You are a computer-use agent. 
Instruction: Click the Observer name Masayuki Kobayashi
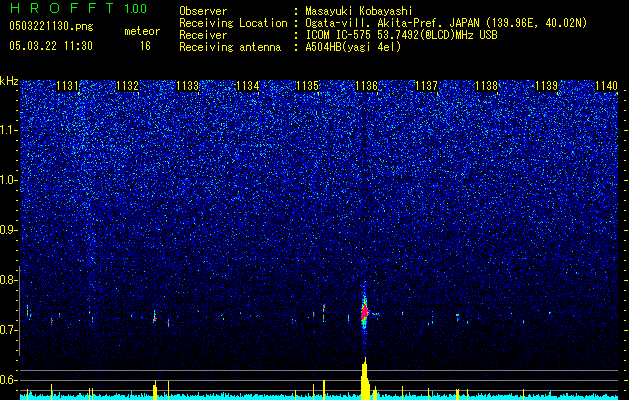359,11
